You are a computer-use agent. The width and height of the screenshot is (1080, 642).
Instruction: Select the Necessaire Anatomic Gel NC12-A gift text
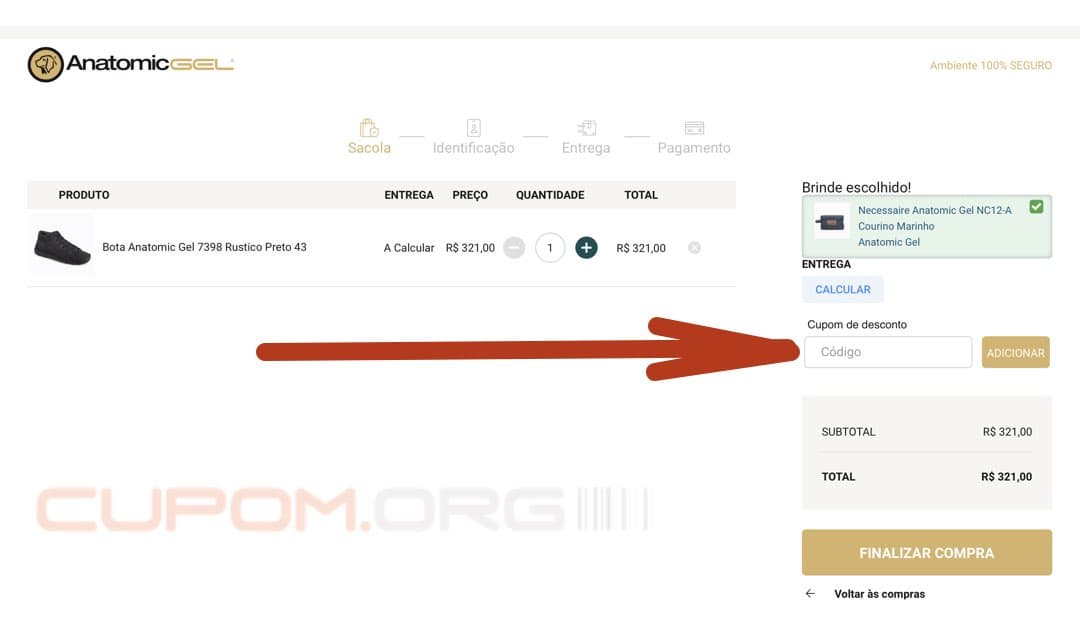[x=934, y=211]
